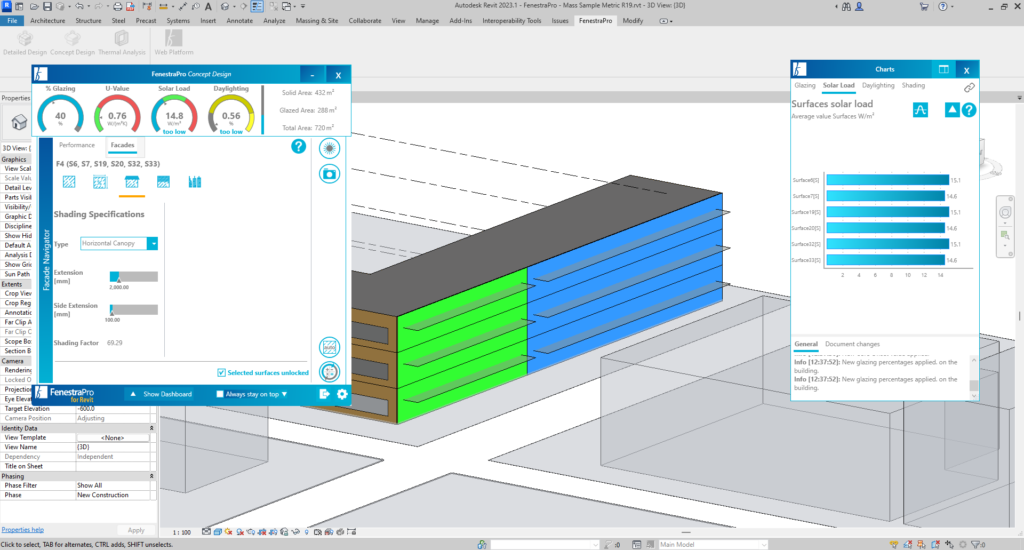Click the chart type curve icon in Charts

[920, 110]
